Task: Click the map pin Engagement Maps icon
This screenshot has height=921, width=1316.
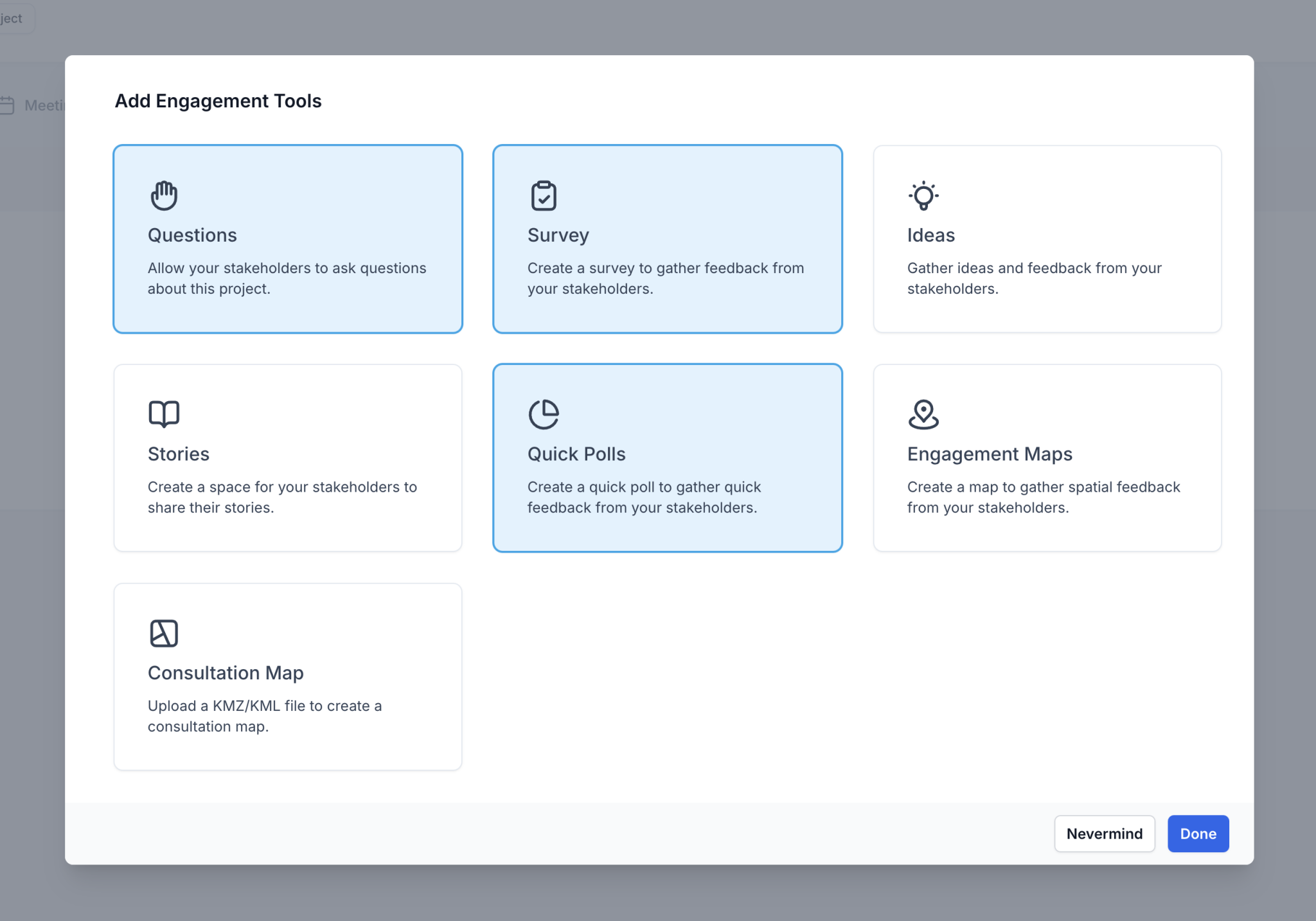Action: (923, 414)
